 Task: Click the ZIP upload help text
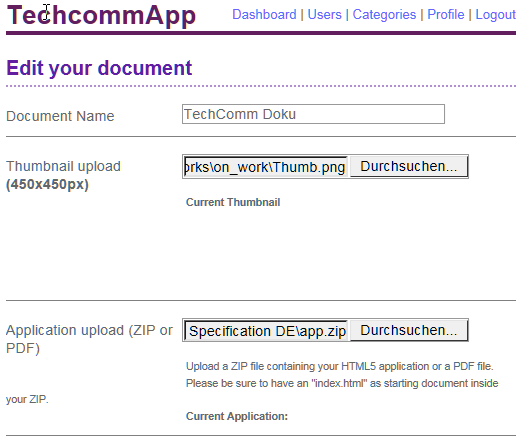click(252, 383)
